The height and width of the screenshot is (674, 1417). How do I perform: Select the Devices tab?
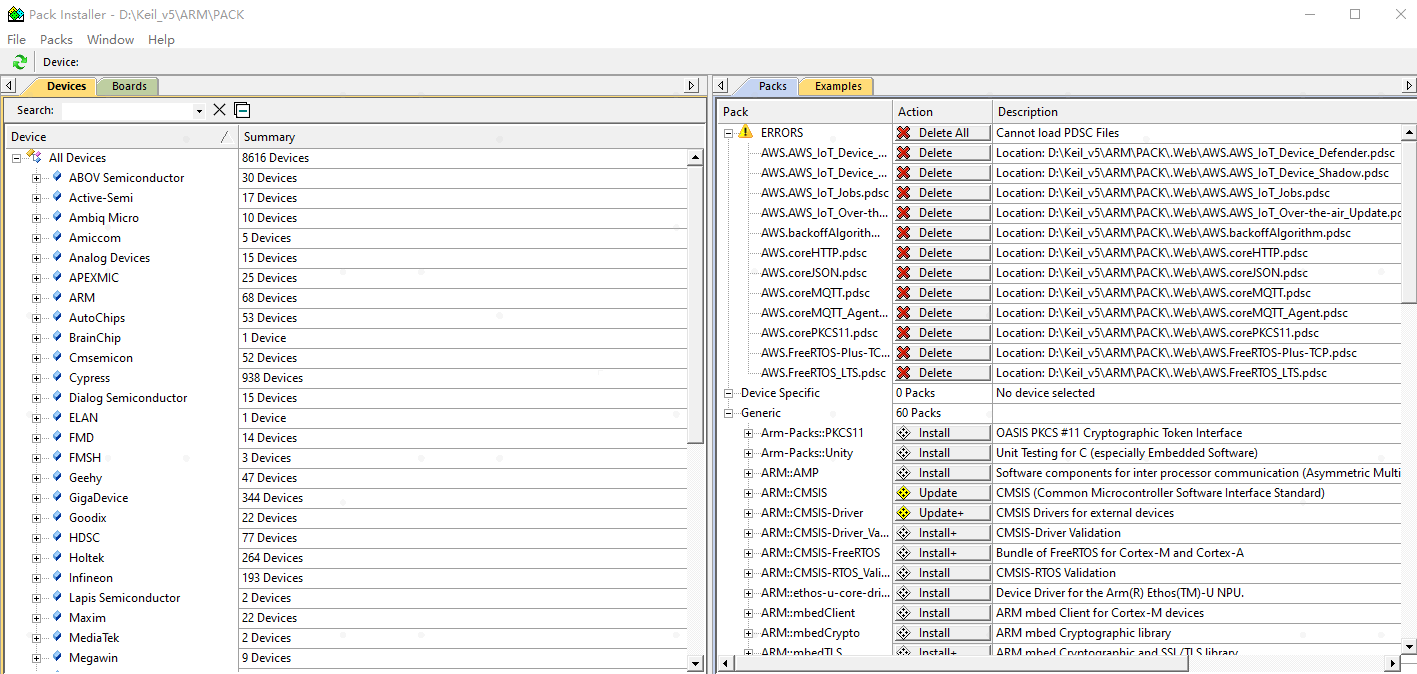click(66, 86)
